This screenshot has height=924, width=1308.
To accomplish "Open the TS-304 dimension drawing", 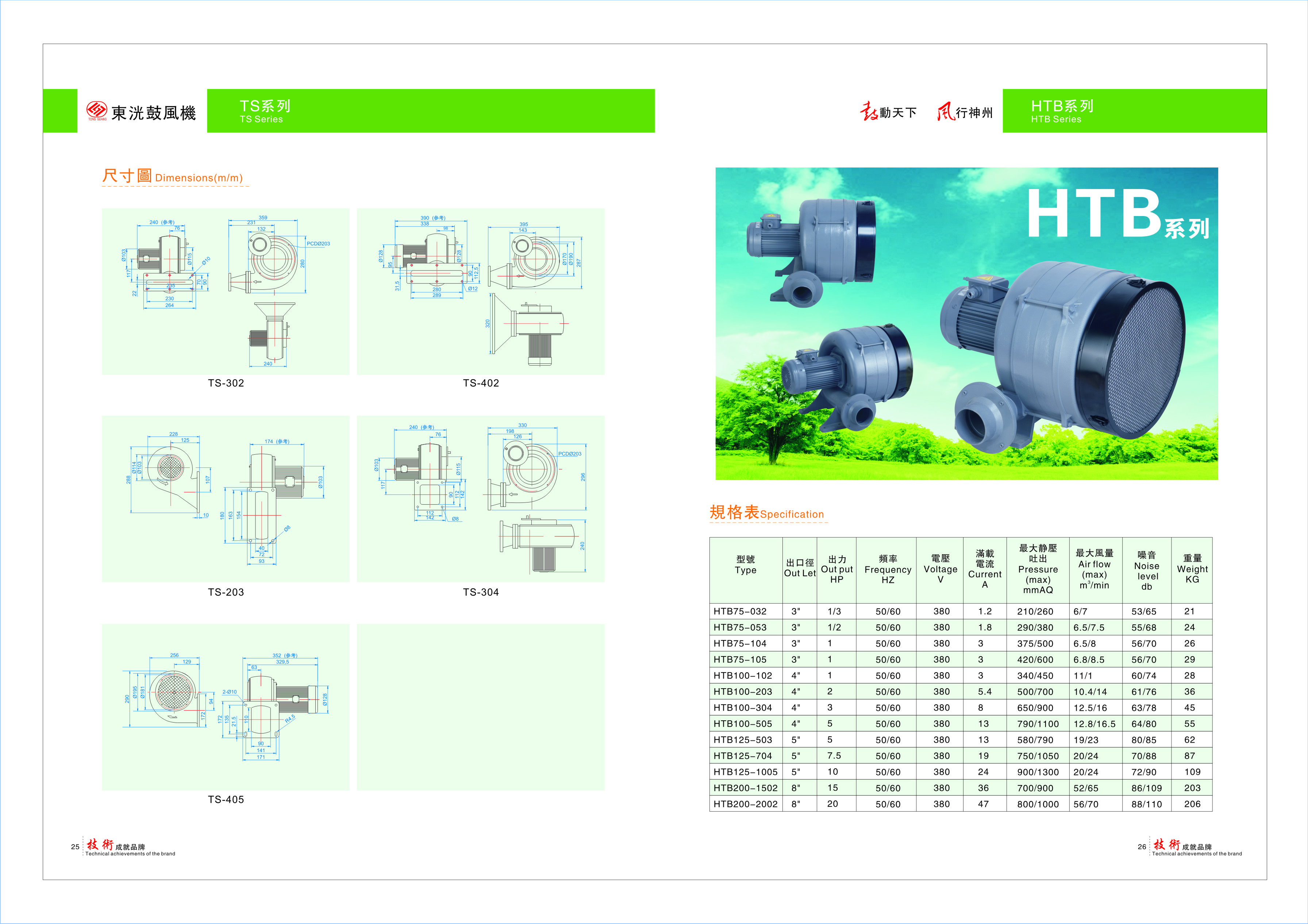I will (x=480, y=498).
